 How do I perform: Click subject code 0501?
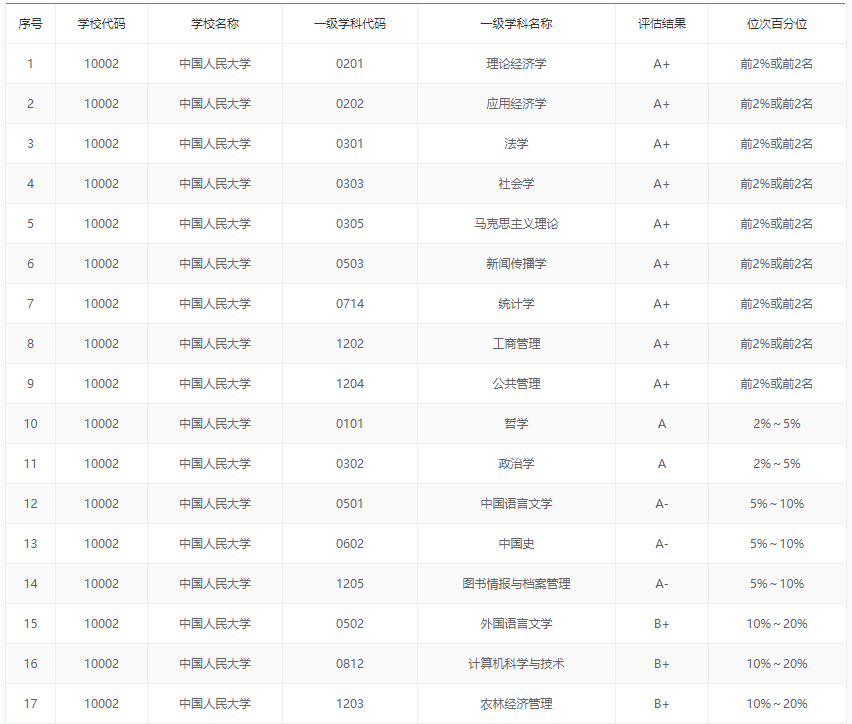(x=350, y=503)
